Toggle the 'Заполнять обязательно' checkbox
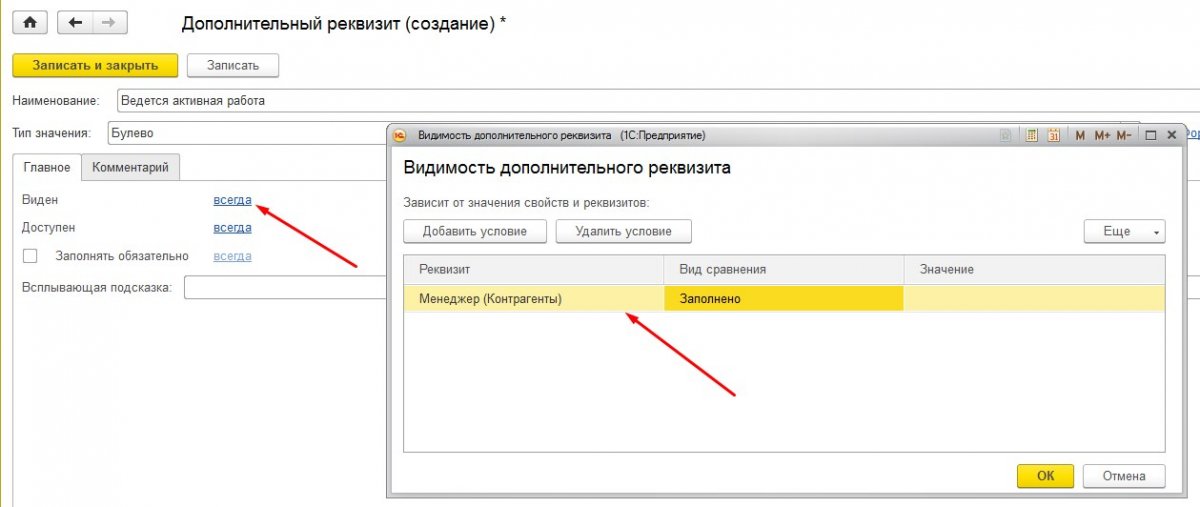This screenshot has width=1200, height=507. [x=30, y=256]
